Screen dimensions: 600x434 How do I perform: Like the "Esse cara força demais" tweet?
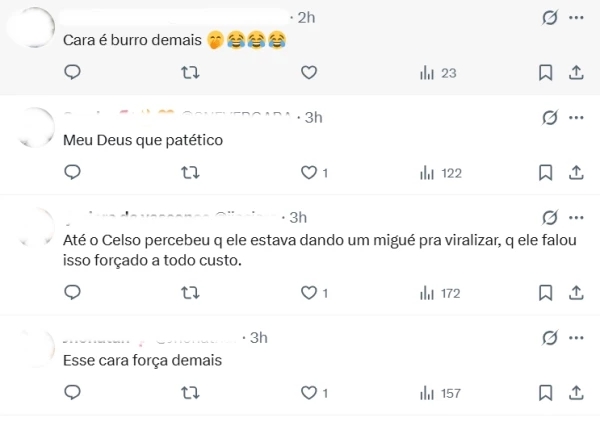[x=309, y=393]
